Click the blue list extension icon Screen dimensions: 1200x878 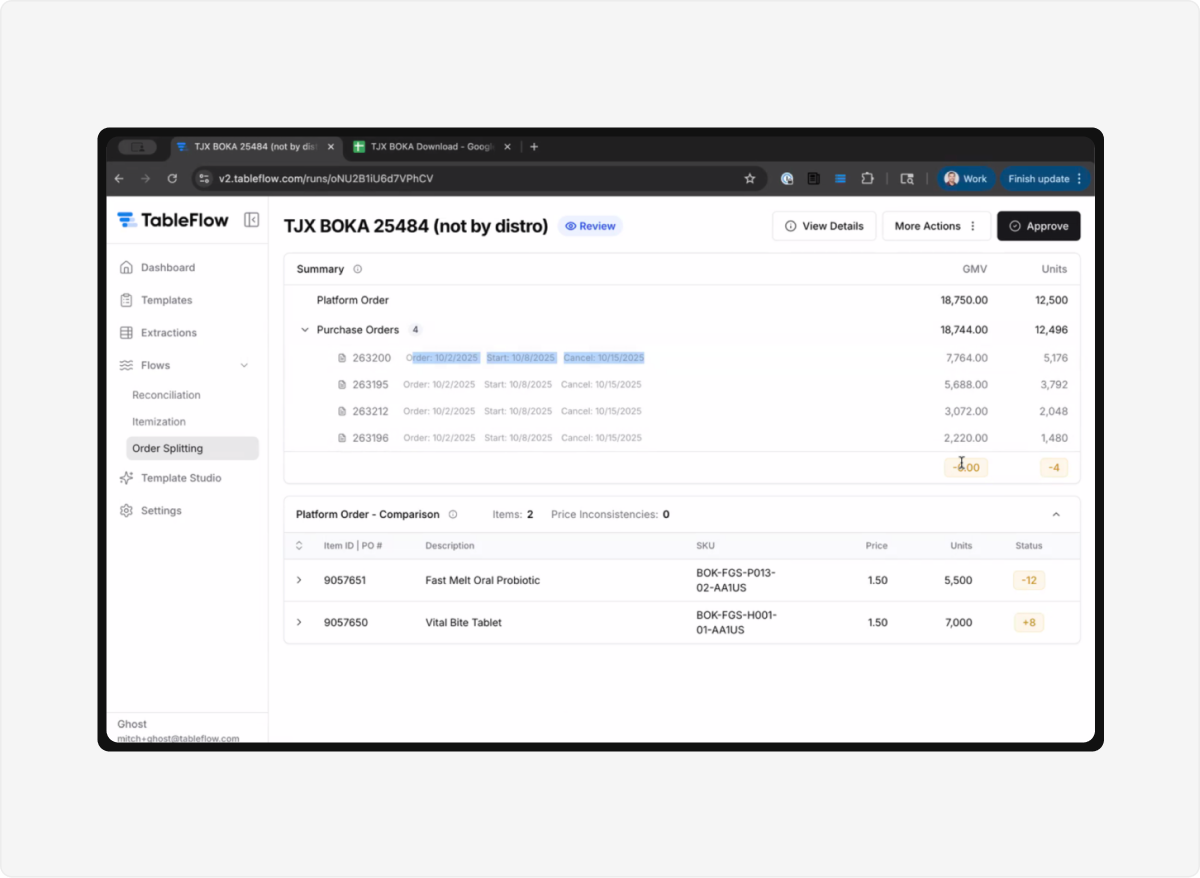(x=840, y=179)
